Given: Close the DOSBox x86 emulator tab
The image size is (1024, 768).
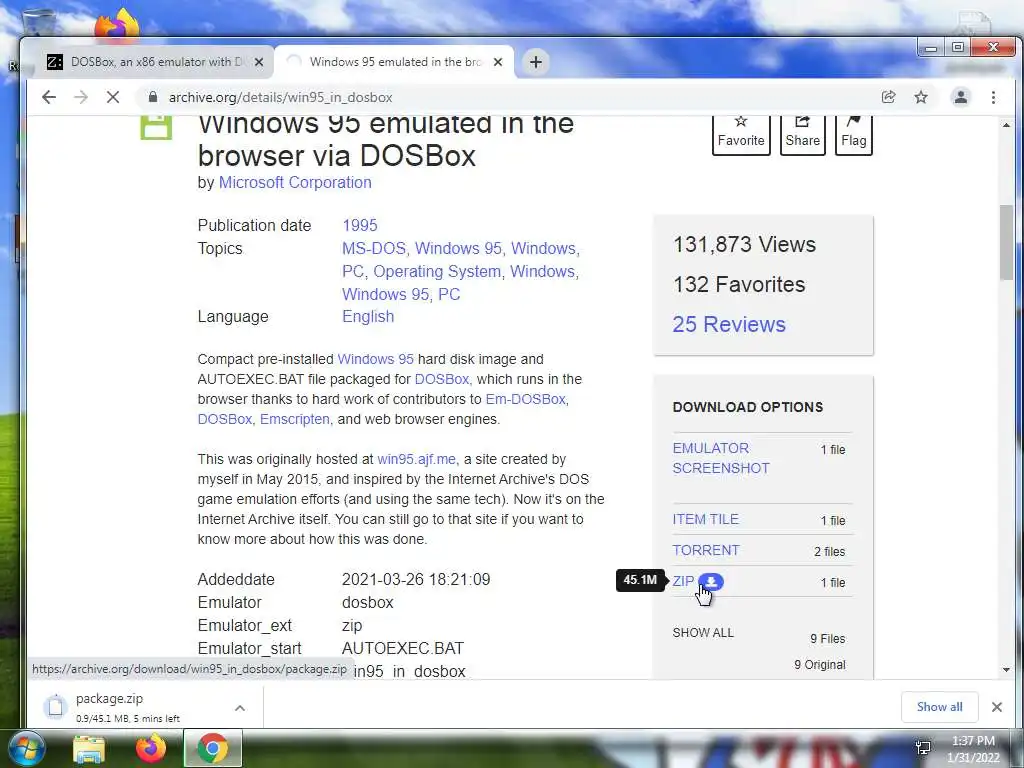Looking at the screenshot, I should tap(259, 62).
